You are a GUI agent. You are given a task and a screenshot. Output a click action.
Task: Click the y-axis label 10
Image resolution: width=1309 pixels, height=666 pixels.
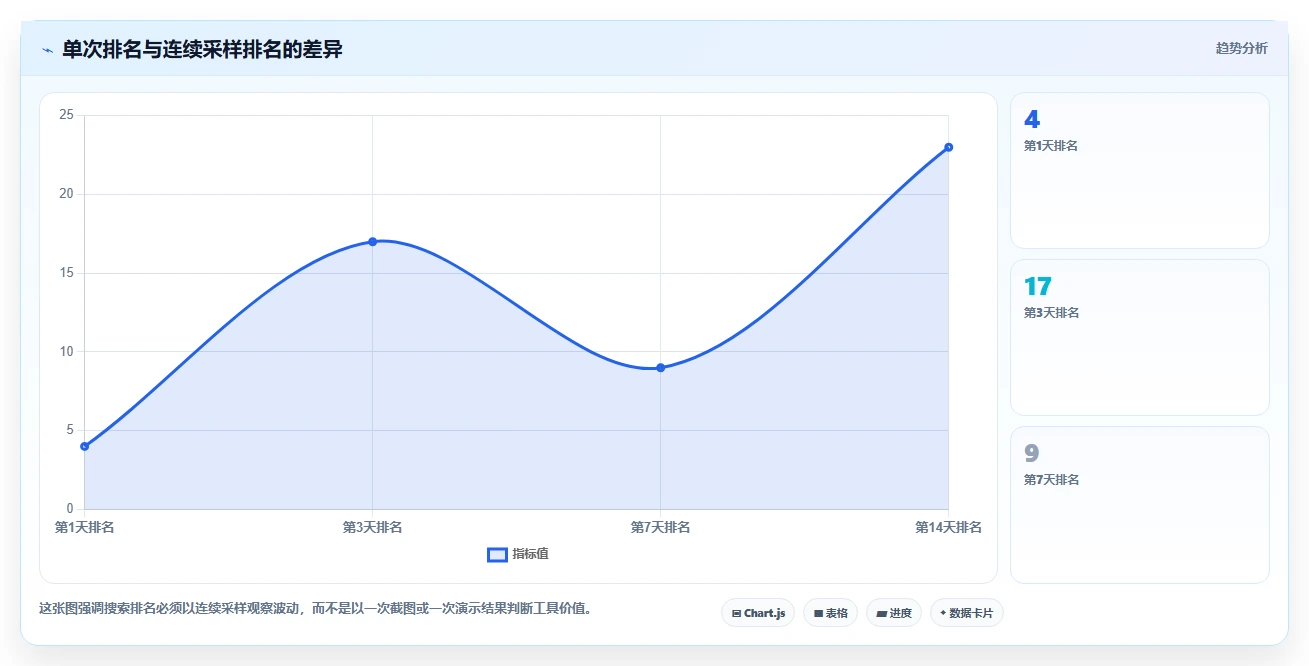67,351
